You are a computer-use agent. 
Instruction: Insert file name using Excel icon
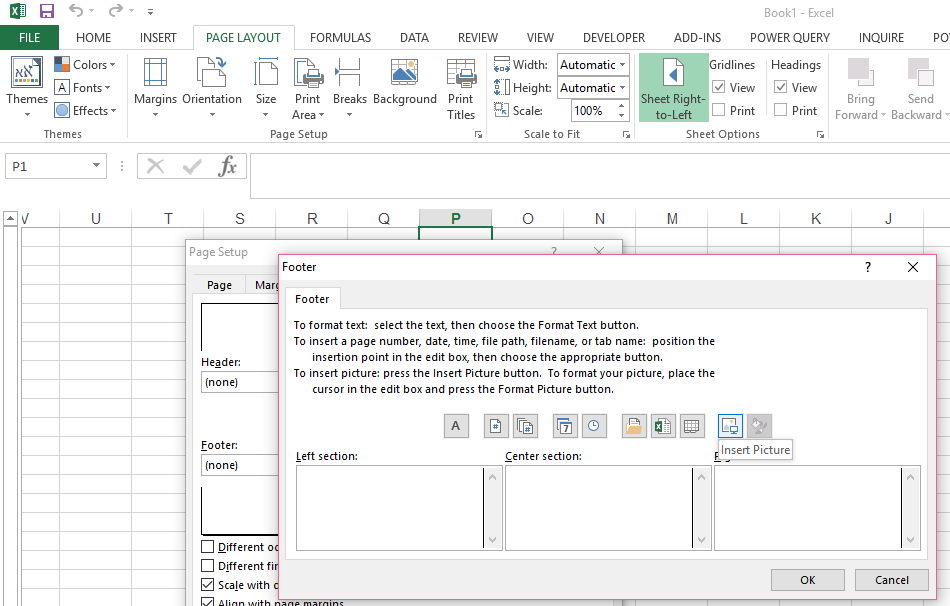pyautogui.click(x=662, y=426)
